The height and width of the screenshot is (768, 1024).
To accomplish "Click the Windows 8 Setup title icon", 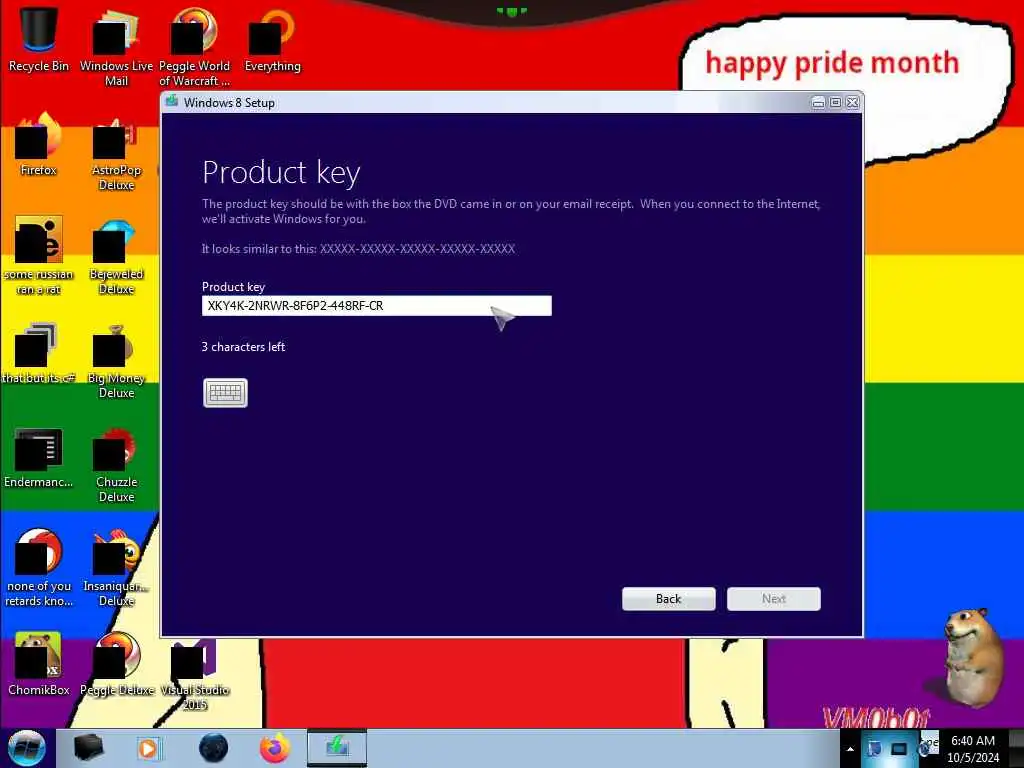I will (172, 102).
